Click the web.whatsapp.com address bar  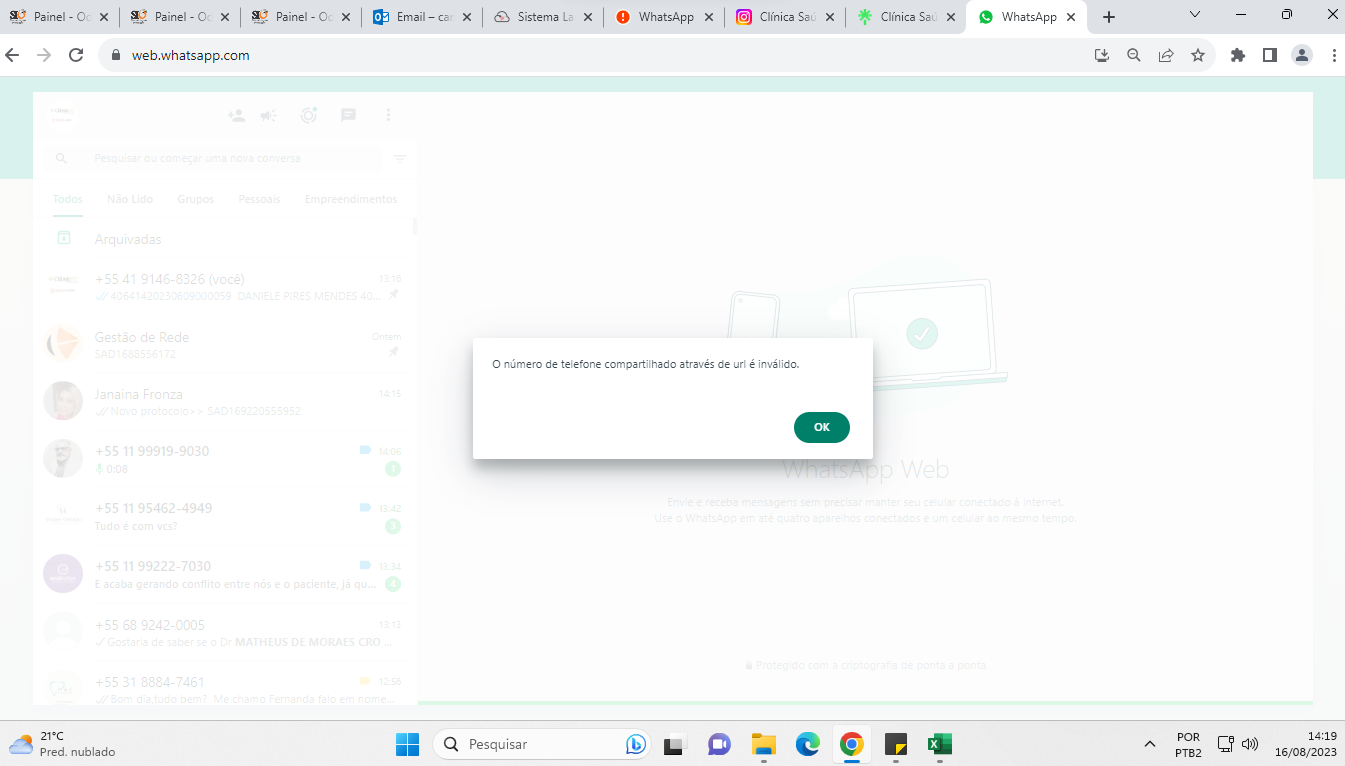[x=600, y=55]
